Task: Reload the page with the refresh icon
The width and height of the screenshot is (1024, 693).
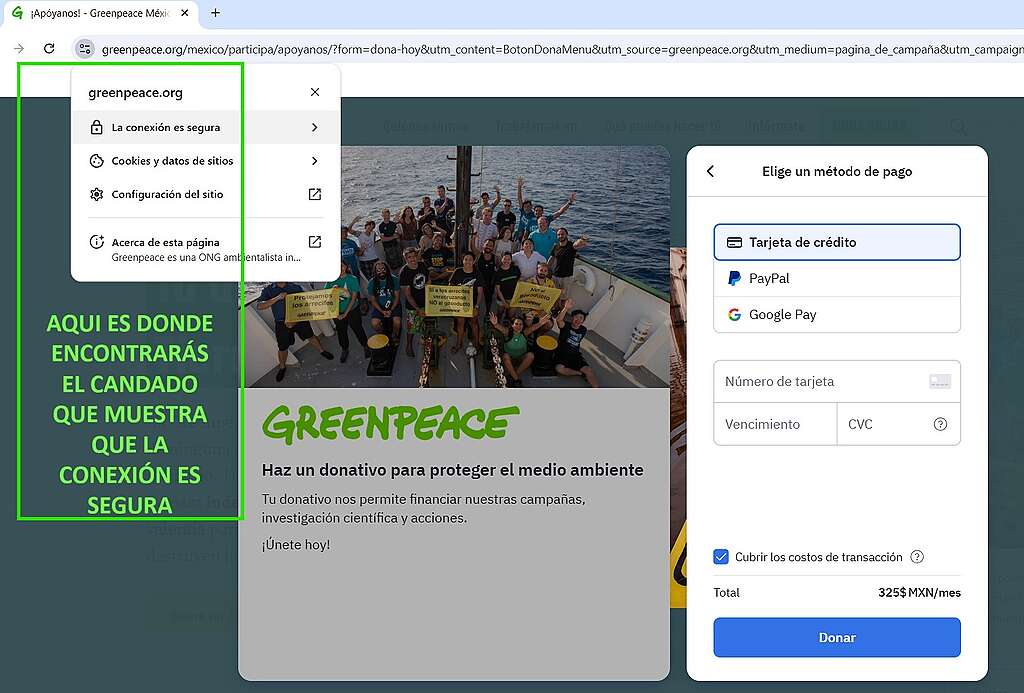Action: [49, 48]
